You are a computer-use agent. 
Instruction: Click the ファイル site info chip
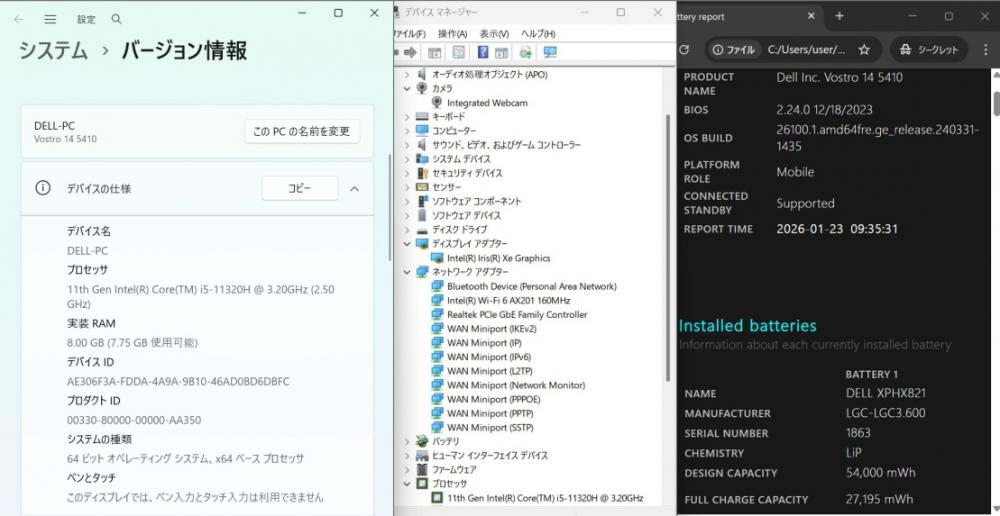pyautogui.click(x=733, y=49)
